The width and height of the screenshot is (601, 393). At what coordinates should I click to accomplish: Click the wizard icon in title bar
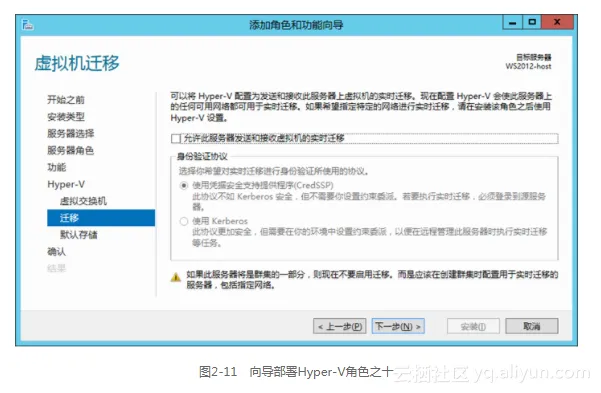pyautogui.click(x=28, y=25)
